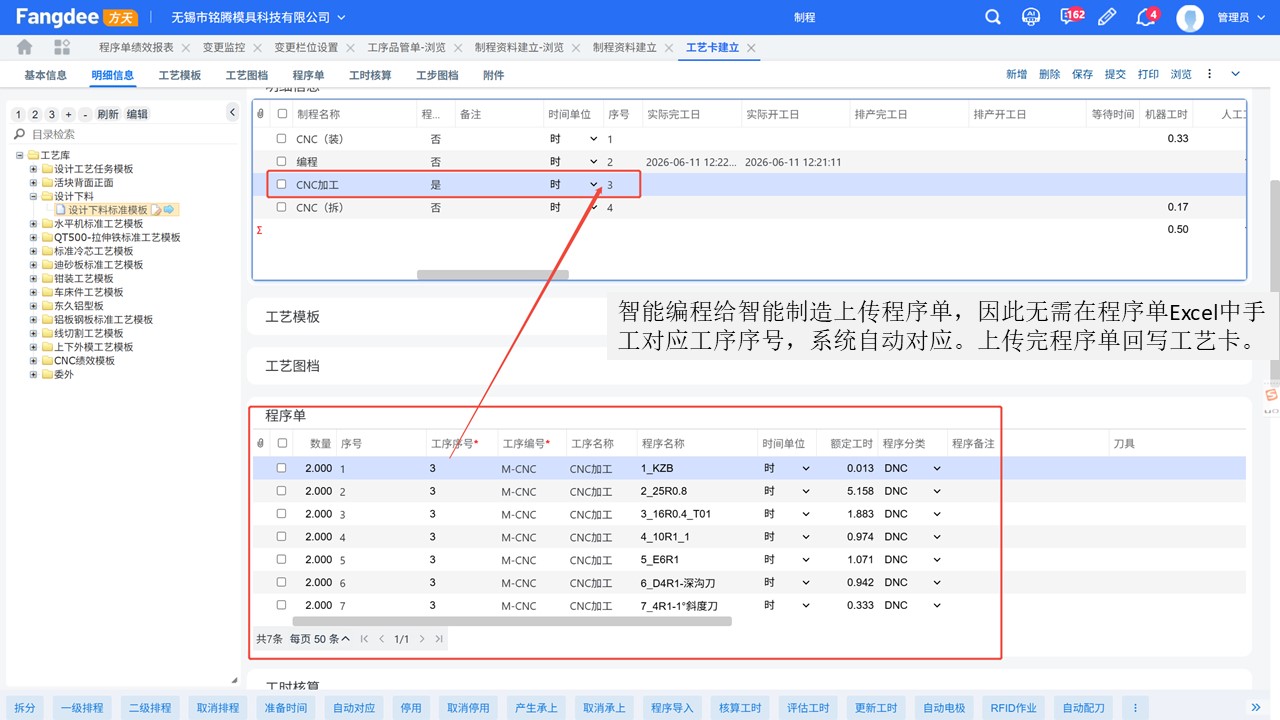Collapse the left tree panel arrow
The width and height of the screenshot is (1280, 720).
(232, 112)
